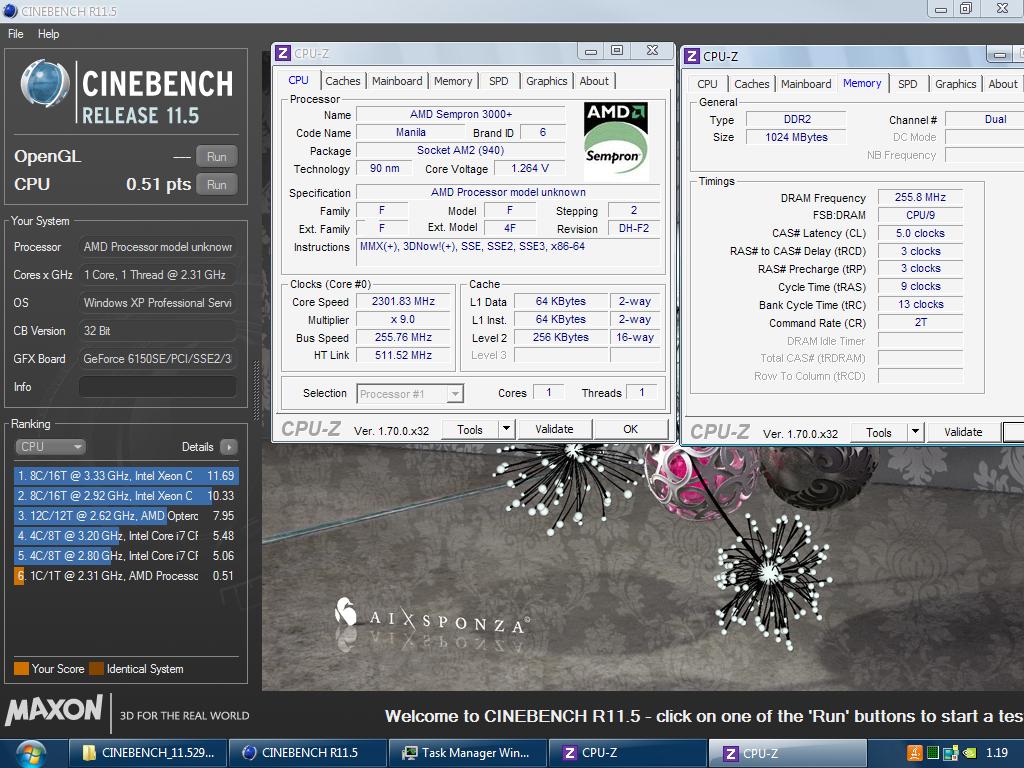This screenshot has height=768, width=1024.
Task: Click the AMD Sempron 3000+ name field
Action: pos(460,114)
